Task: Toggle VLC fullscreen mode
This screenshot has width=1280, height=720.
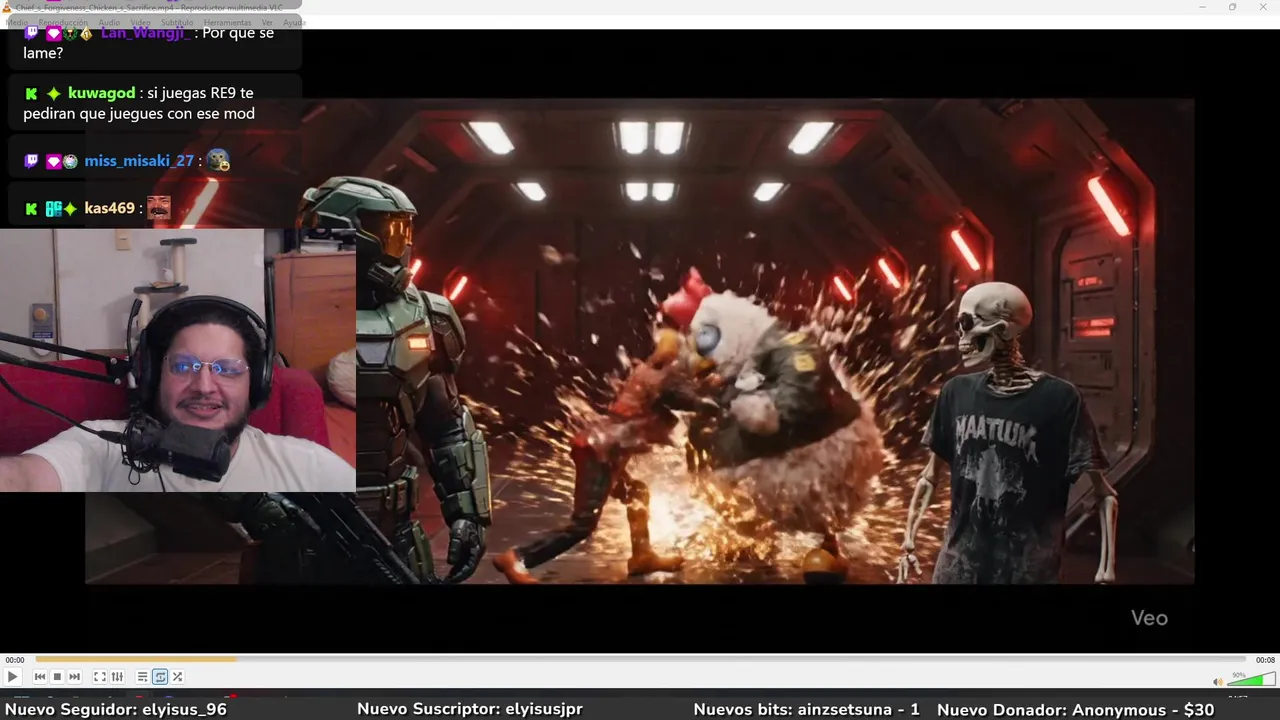Action: click(x=100, y=677)
